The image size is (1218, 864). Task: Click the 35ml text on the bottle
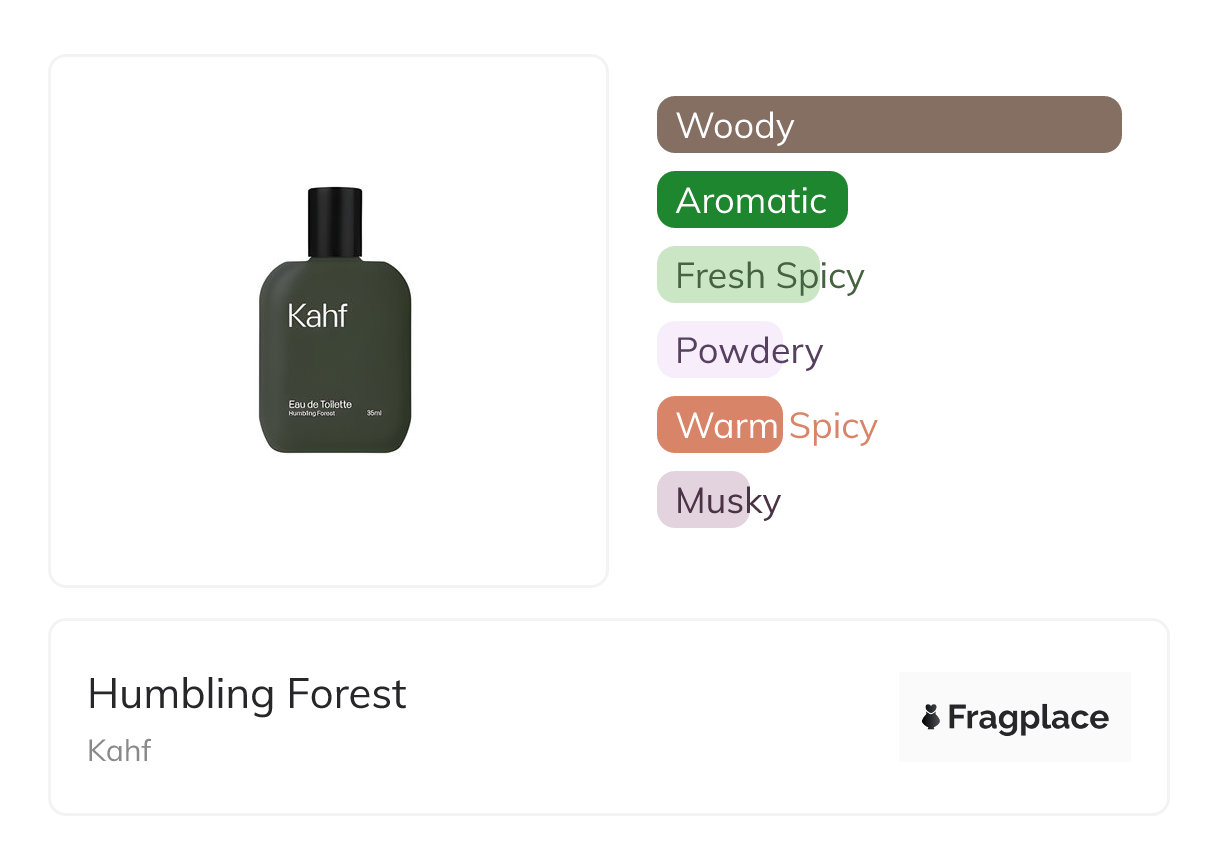[x=374, y=413]
